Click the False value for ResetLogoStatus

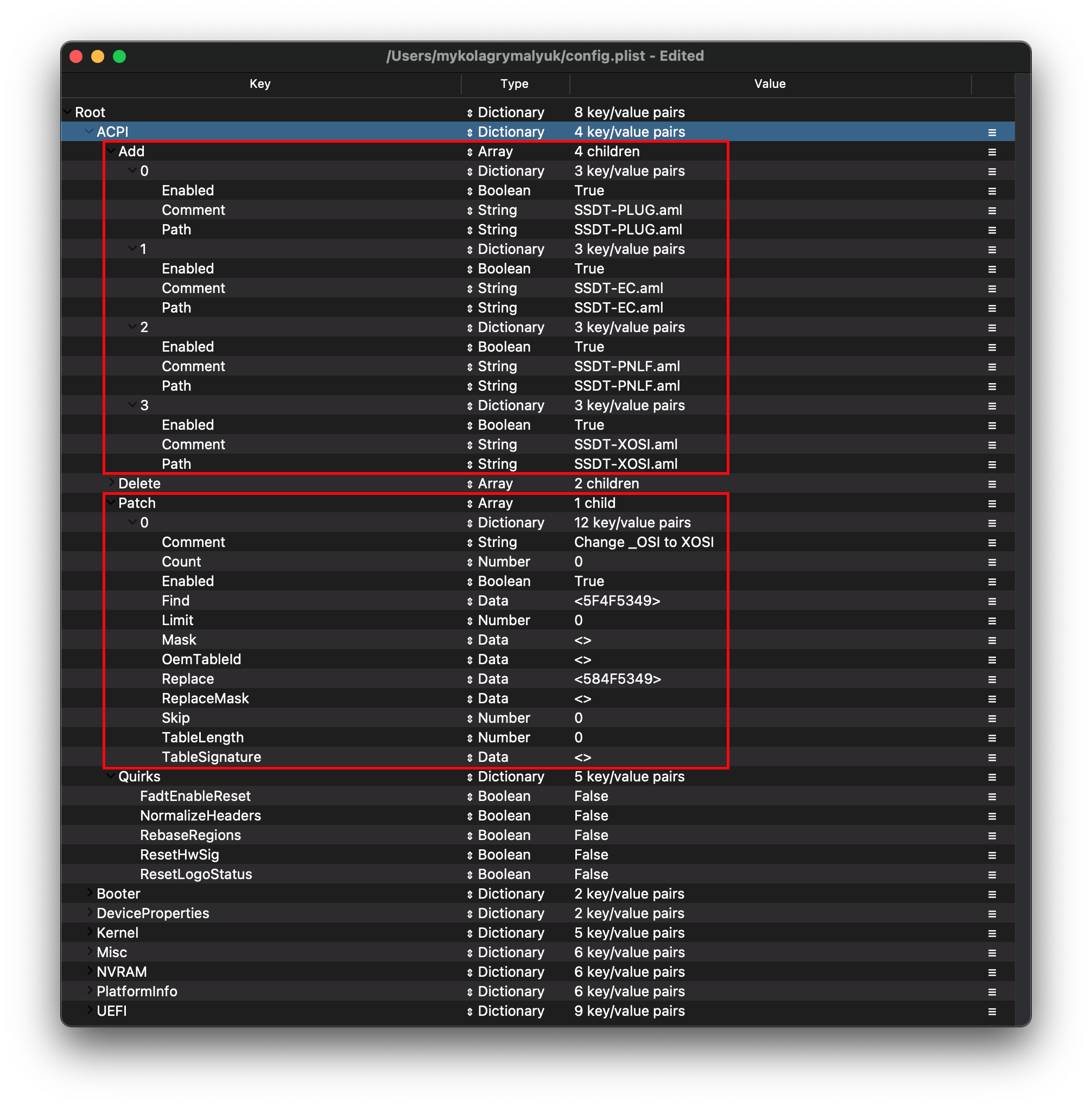click(x=591, y=874)
